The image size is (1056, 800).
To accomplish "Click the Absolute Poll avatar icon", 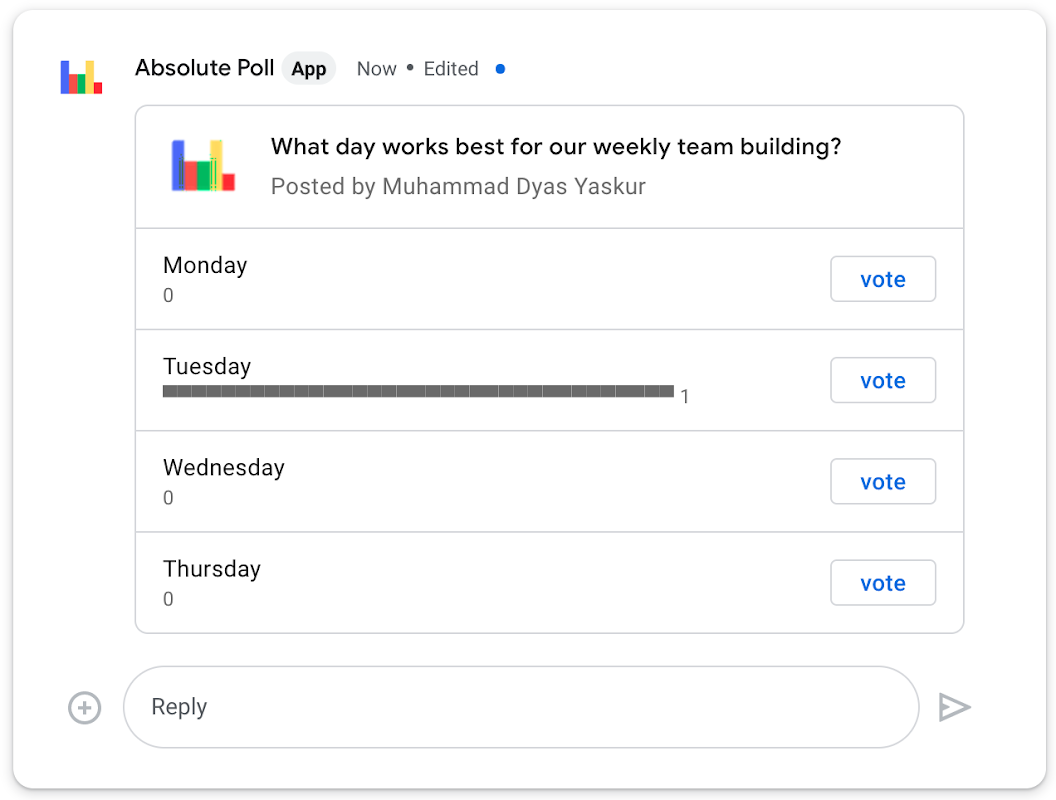I will (81, 77).
